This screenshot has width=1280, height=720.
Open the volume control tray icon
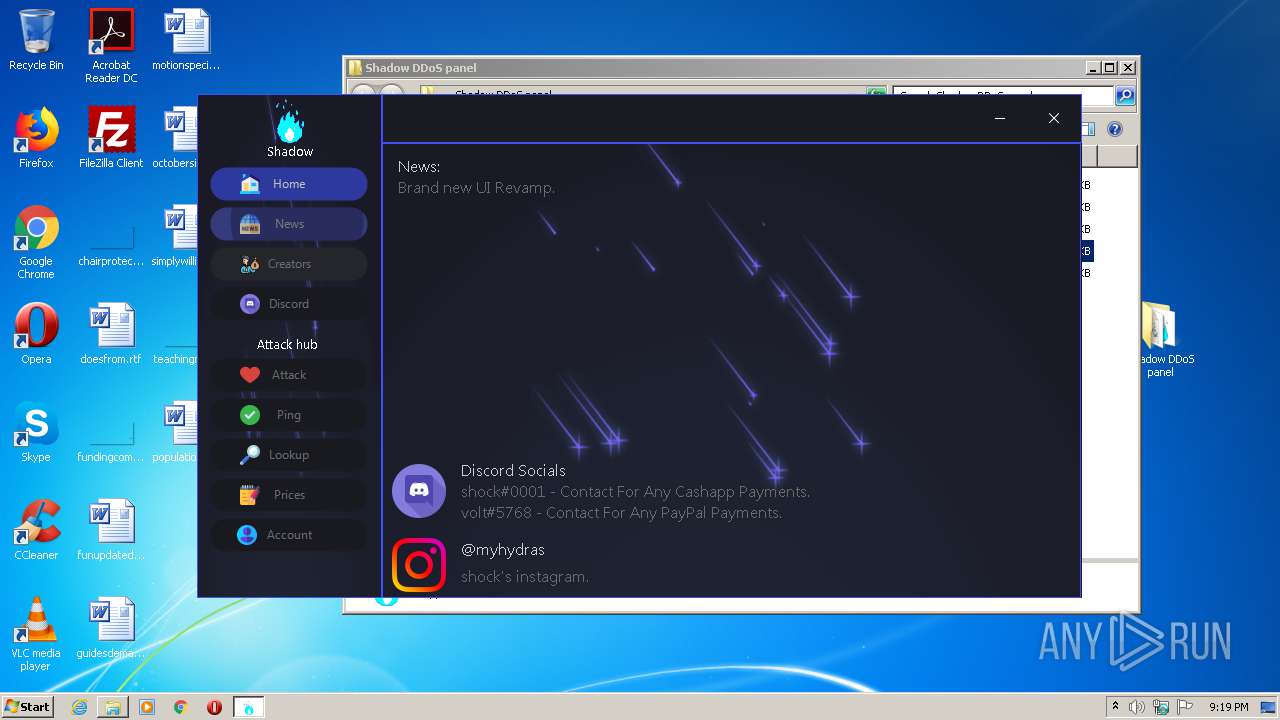coord(1137,707)
